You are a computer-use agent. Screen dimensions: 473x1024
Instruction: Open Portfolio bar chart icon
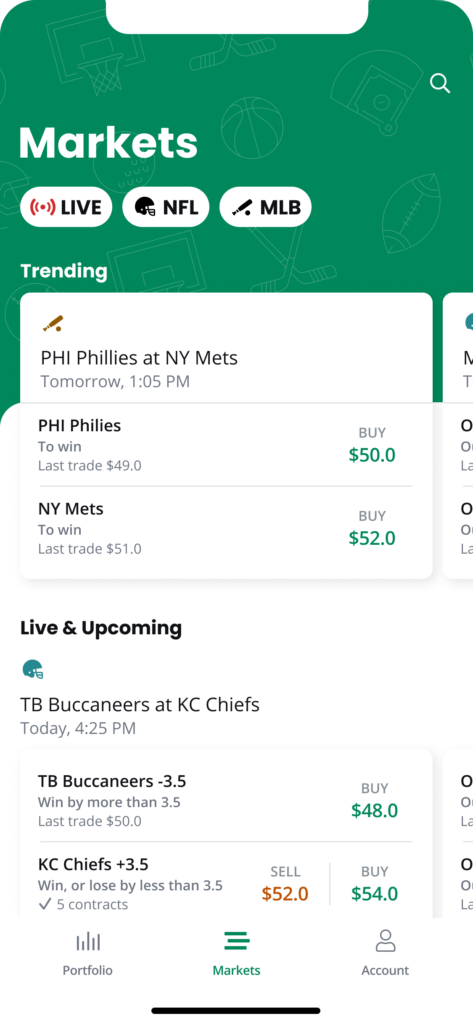[x=88, y=941]
